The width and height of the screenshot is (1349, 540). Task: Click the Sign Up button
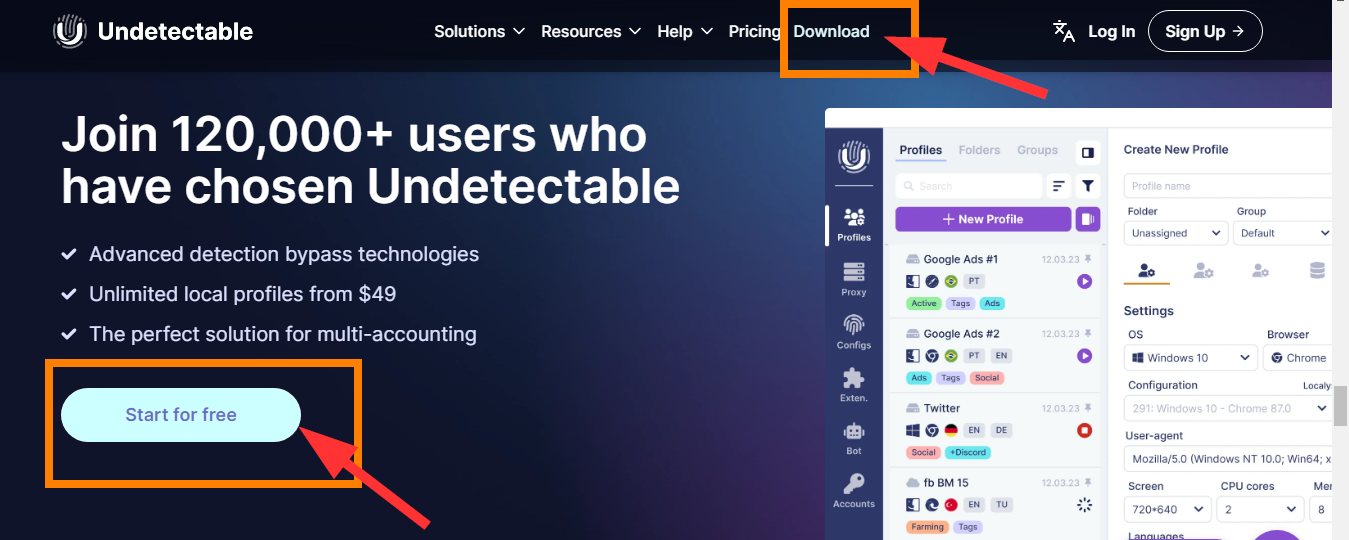tap(1205, 31)
